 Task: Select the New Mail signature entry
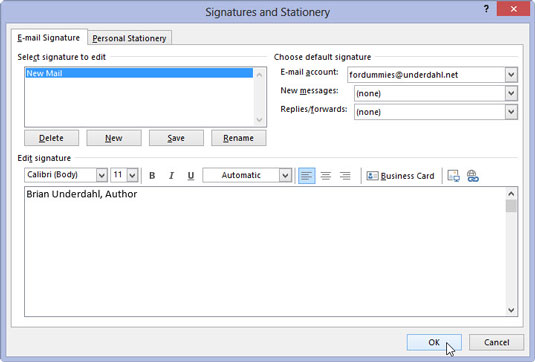[x=139, y=73]
